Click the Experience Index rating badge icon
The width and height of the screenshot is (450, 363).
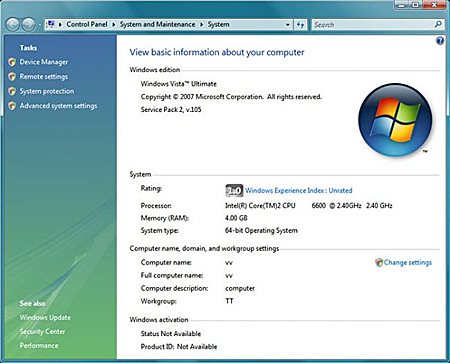(x=234, y=191)
